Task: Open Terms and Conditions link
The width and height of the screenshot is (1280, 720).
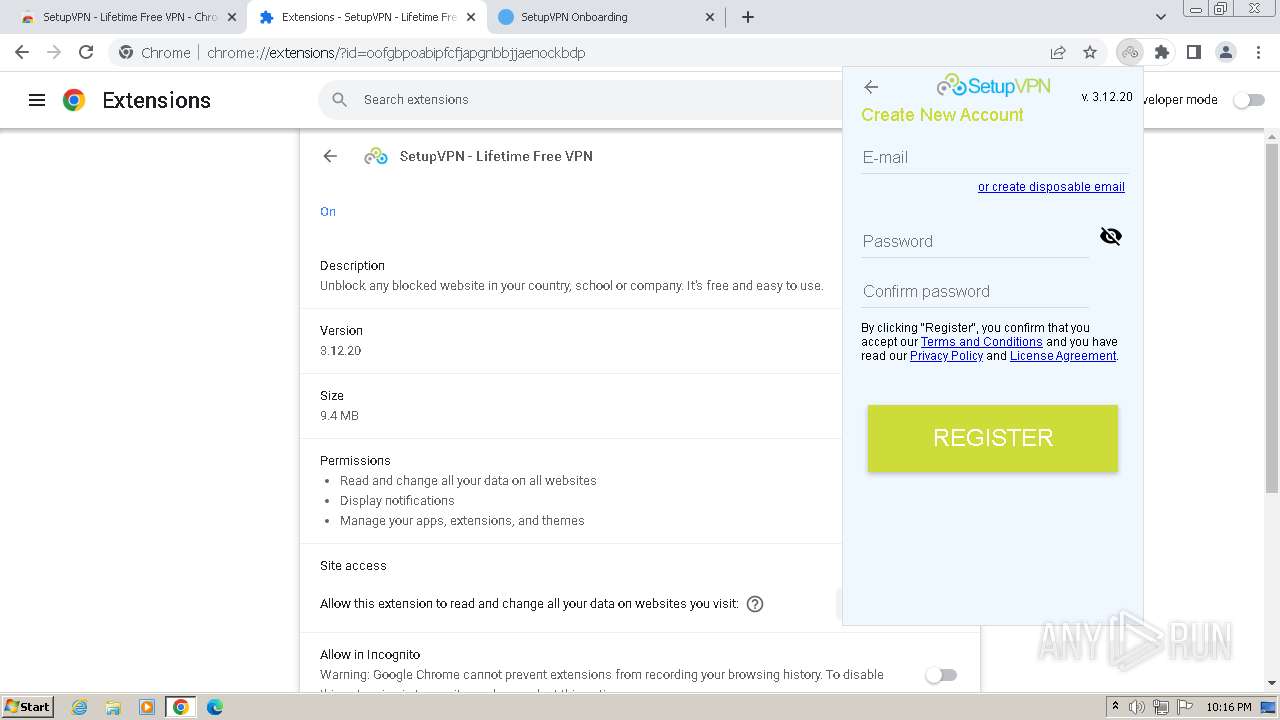Action: (981, 342)
